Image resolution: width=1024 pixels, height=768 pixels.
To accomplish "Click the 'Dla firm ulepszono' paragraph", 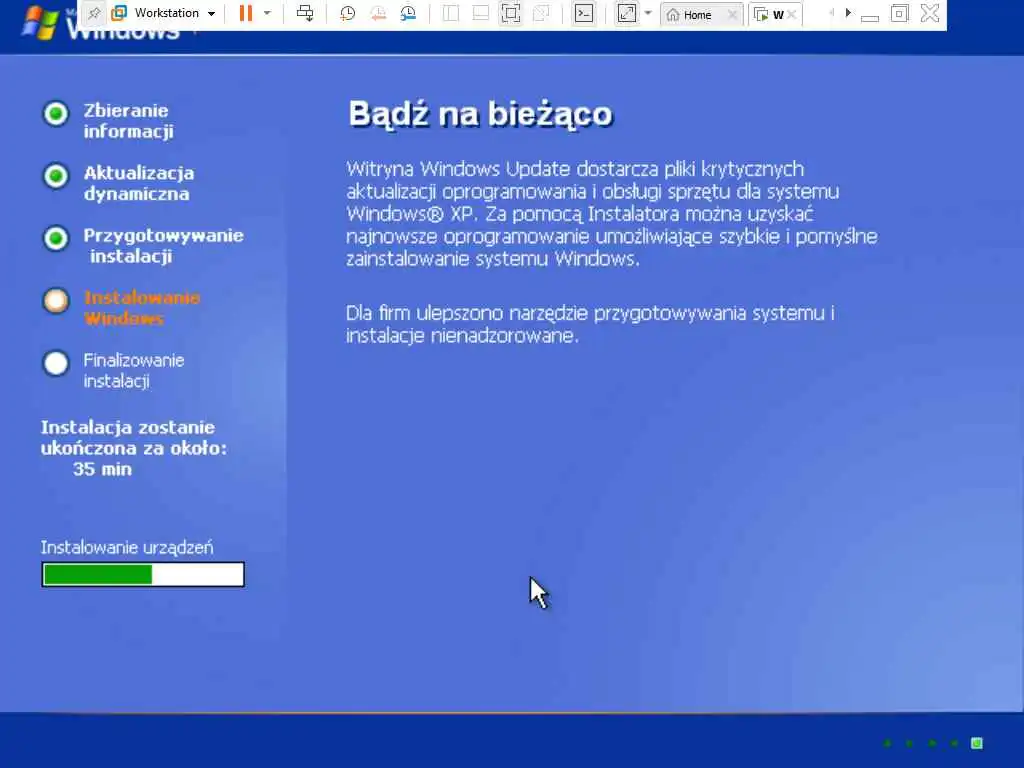I will pos(590,324).
